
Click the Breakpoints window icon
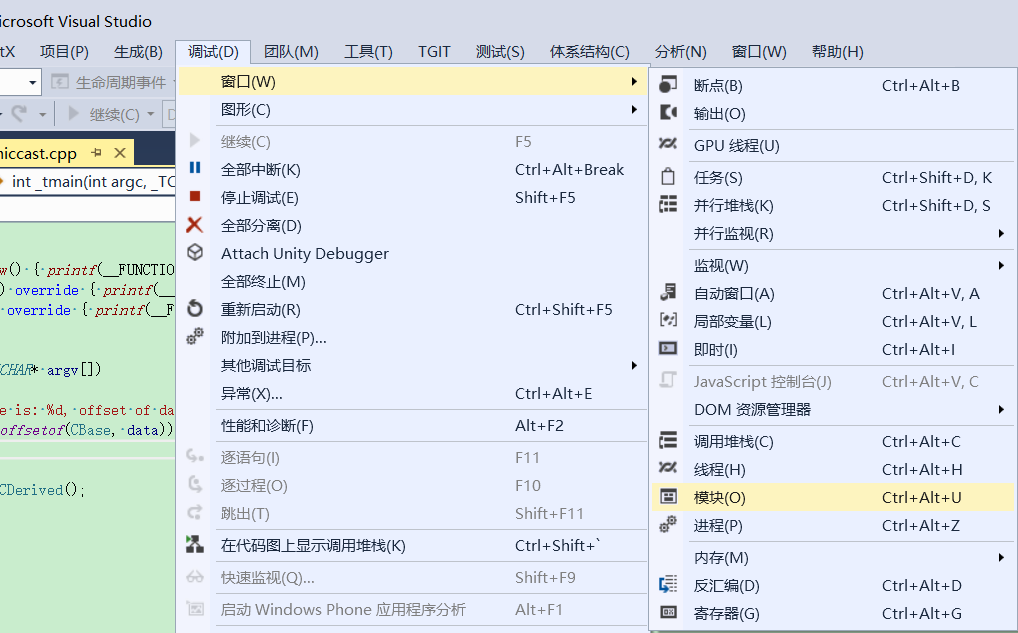(668, 84)
